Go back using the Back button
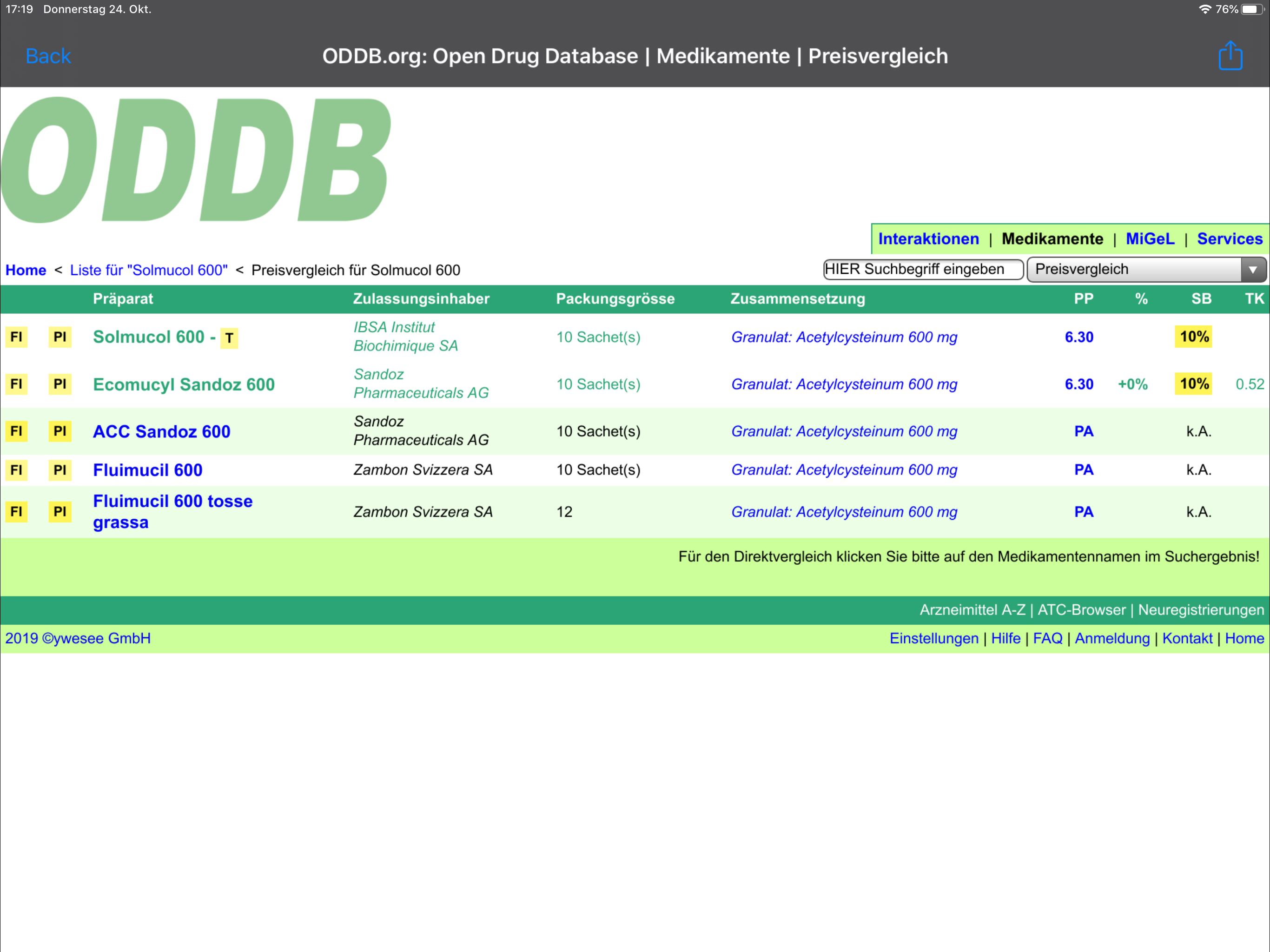This screenshot has height=952, width=1270. coord(48,56)
